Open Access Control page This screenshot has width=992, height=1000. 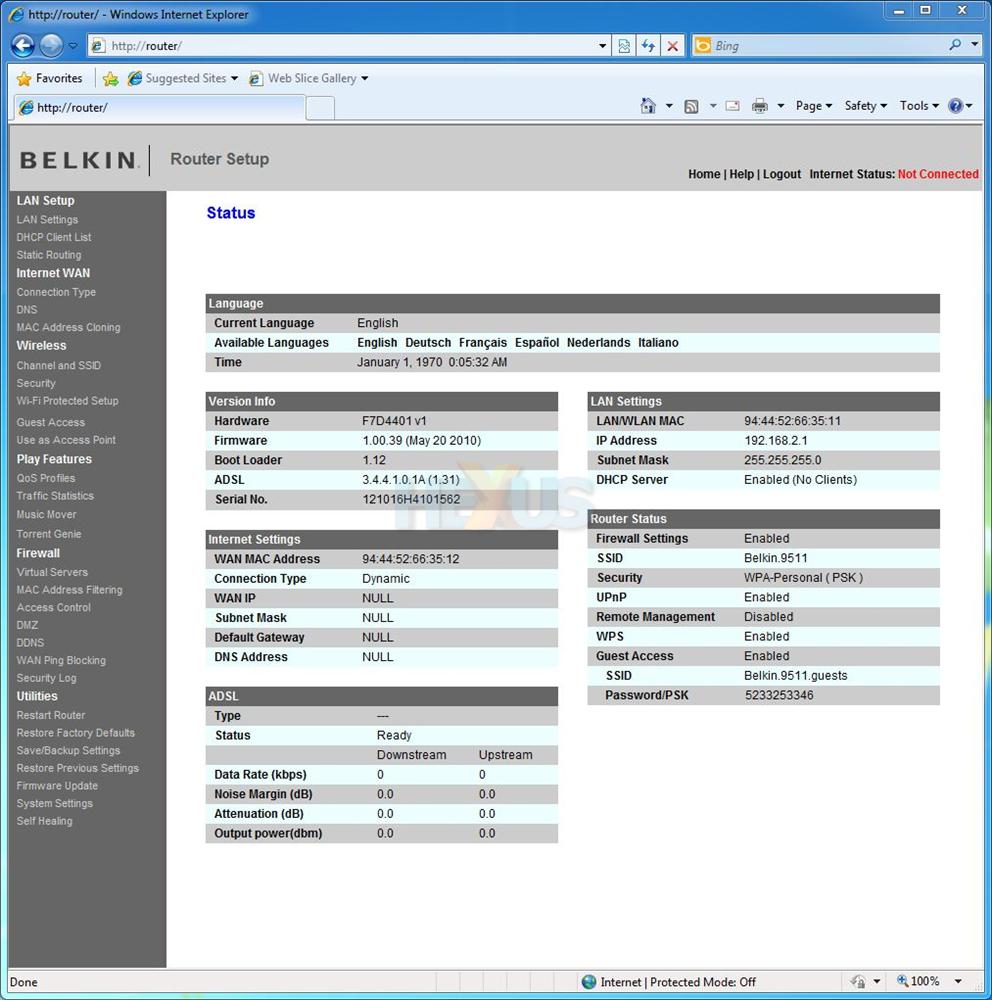(54, 608)
